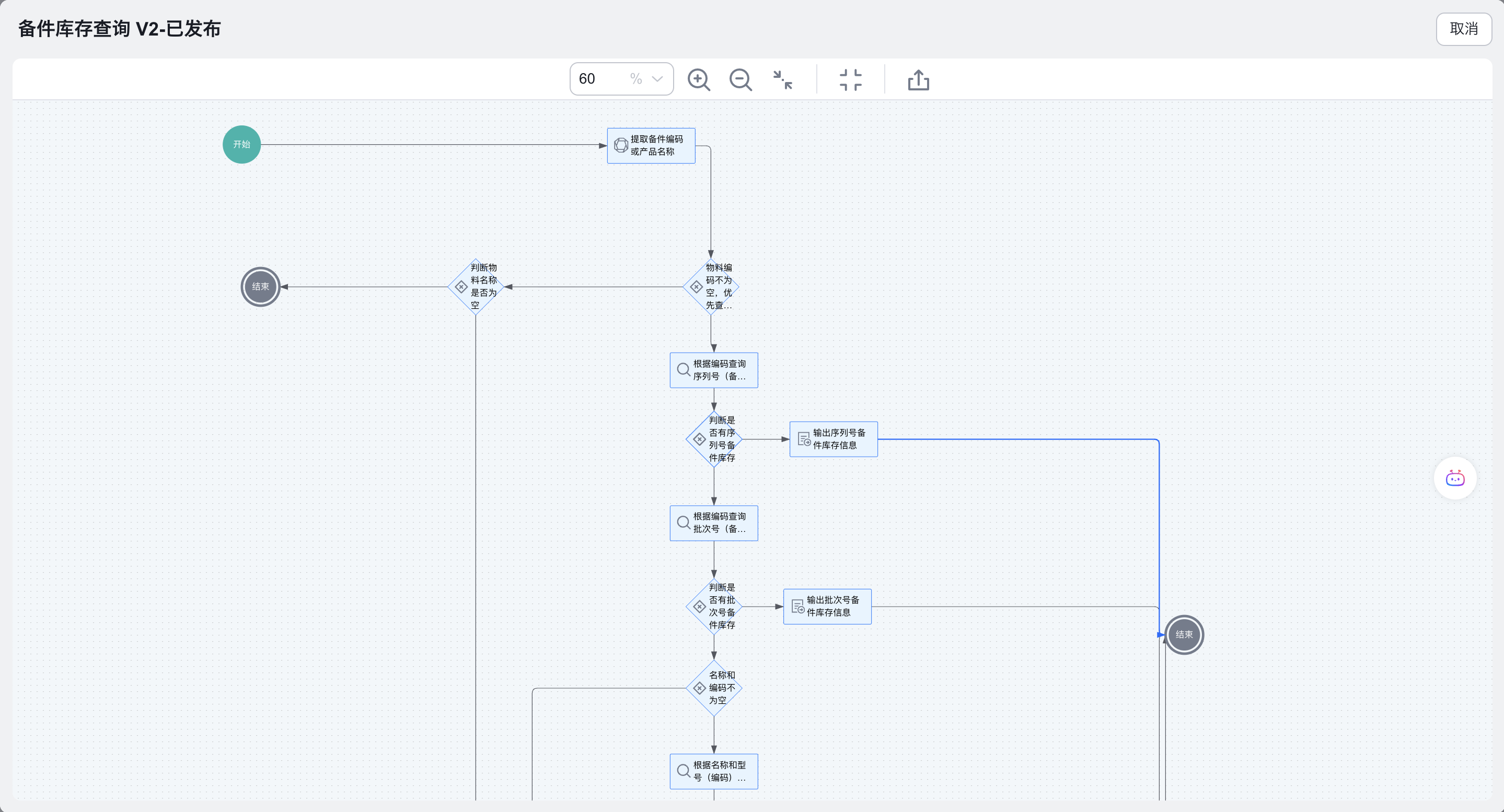Click the zoom in magnifier icon
This screenshot has width=1504, height=812.
click(698, 79)
